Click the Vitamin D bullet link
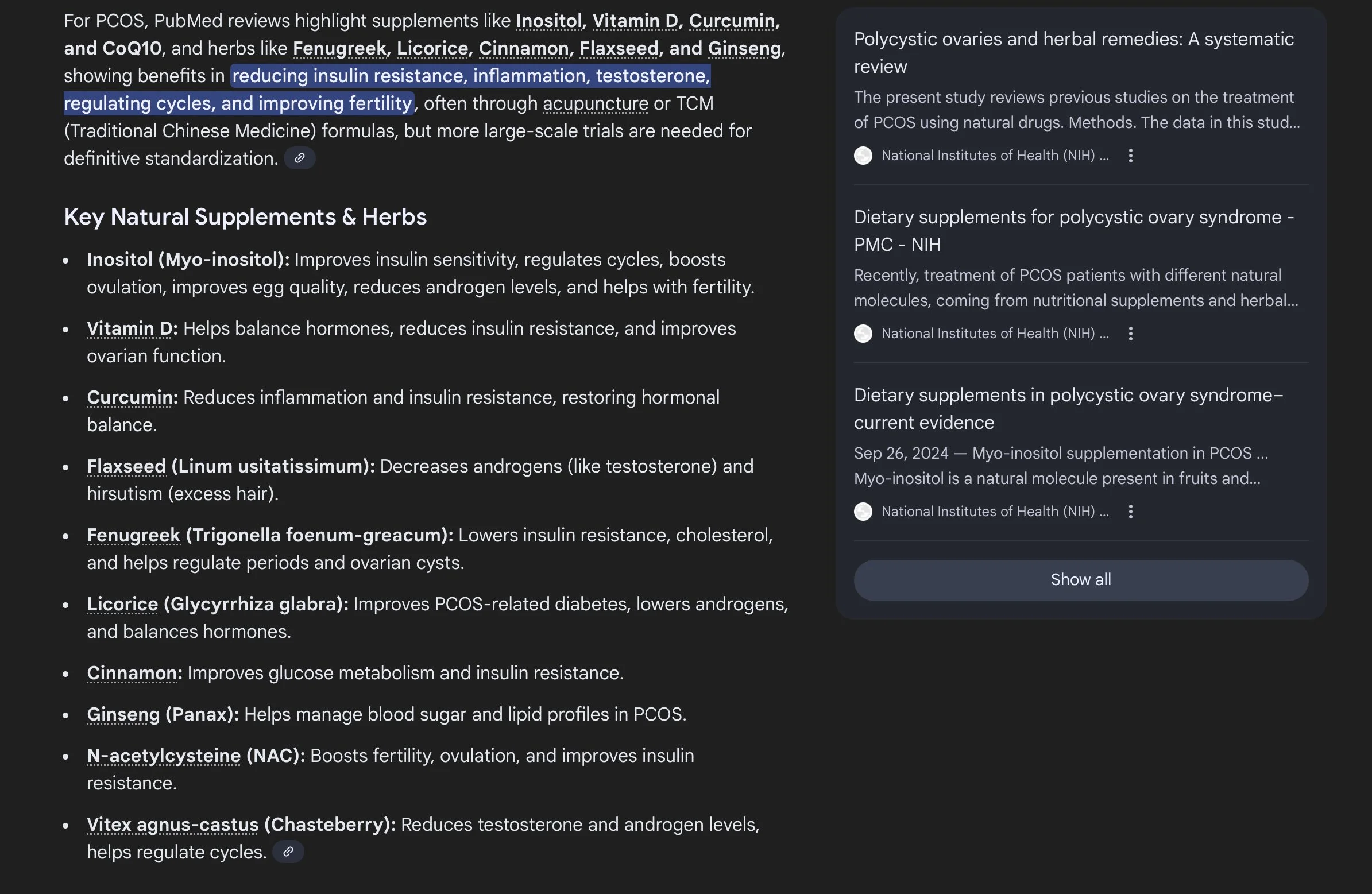Image resolution: width=1372 pixels, height=894 pixels. pyautogui.click(x=129, y=328)
